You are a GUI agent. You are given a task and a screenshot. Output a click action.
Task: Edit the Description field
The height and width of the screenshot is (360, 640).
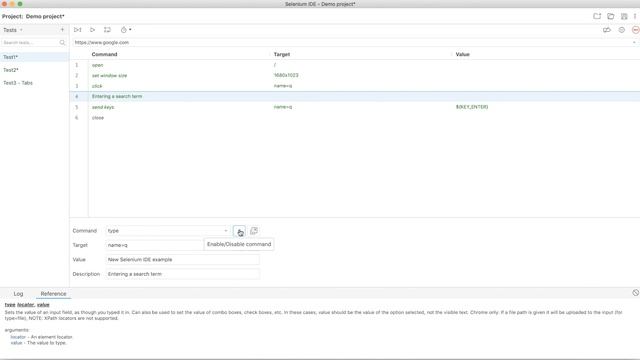click(182, 274)
